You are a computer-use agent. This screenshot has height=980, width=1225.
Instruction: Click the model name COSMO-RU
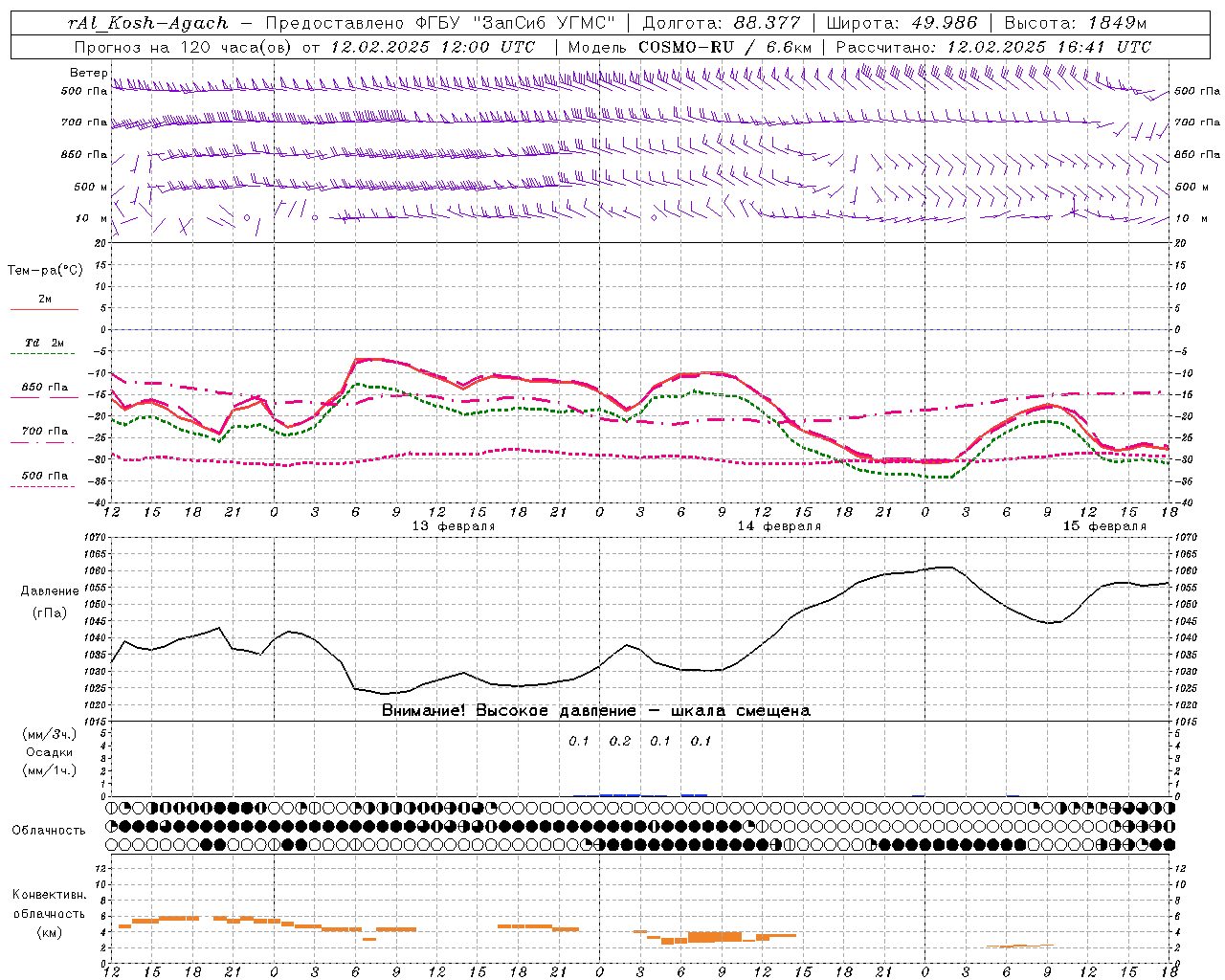(x=686, y=47)
